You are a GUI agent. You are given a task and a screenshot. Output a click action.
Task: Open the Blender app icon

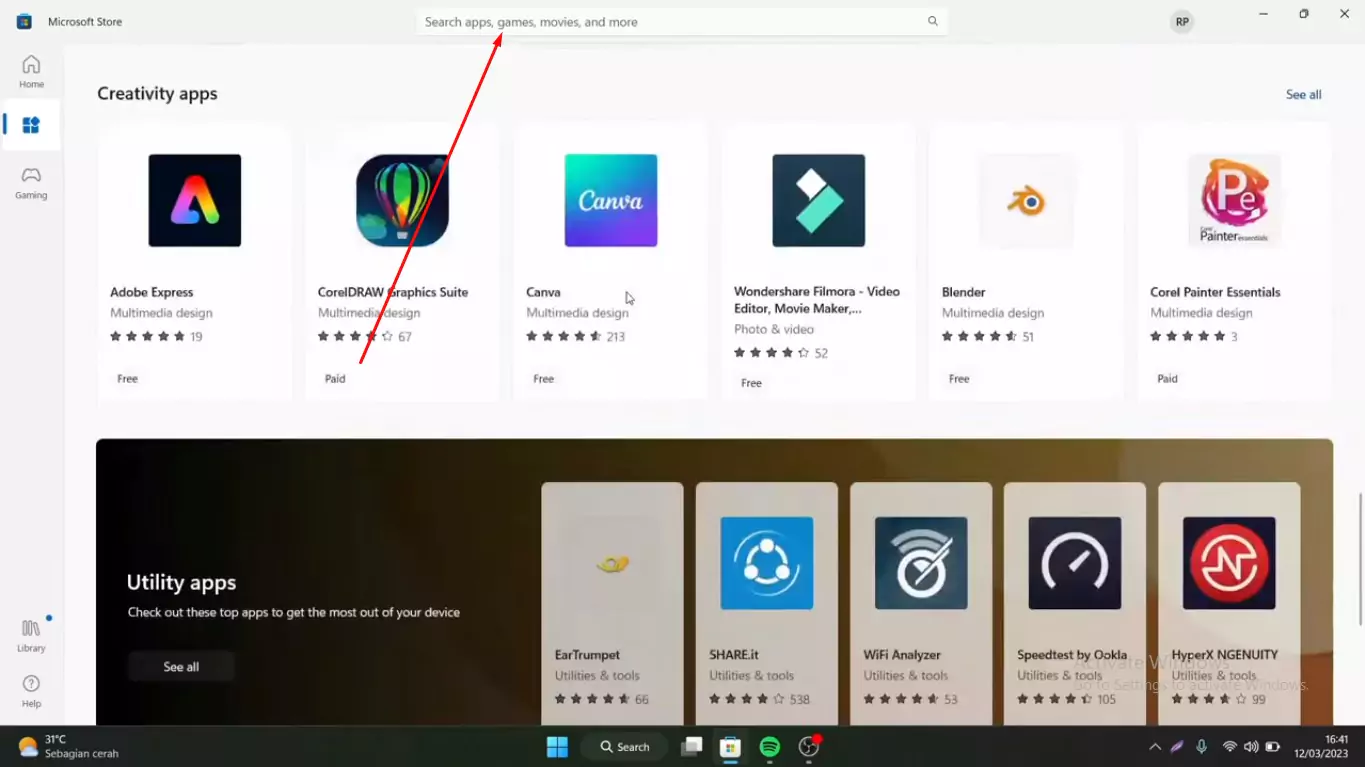tap(1026, 200)
